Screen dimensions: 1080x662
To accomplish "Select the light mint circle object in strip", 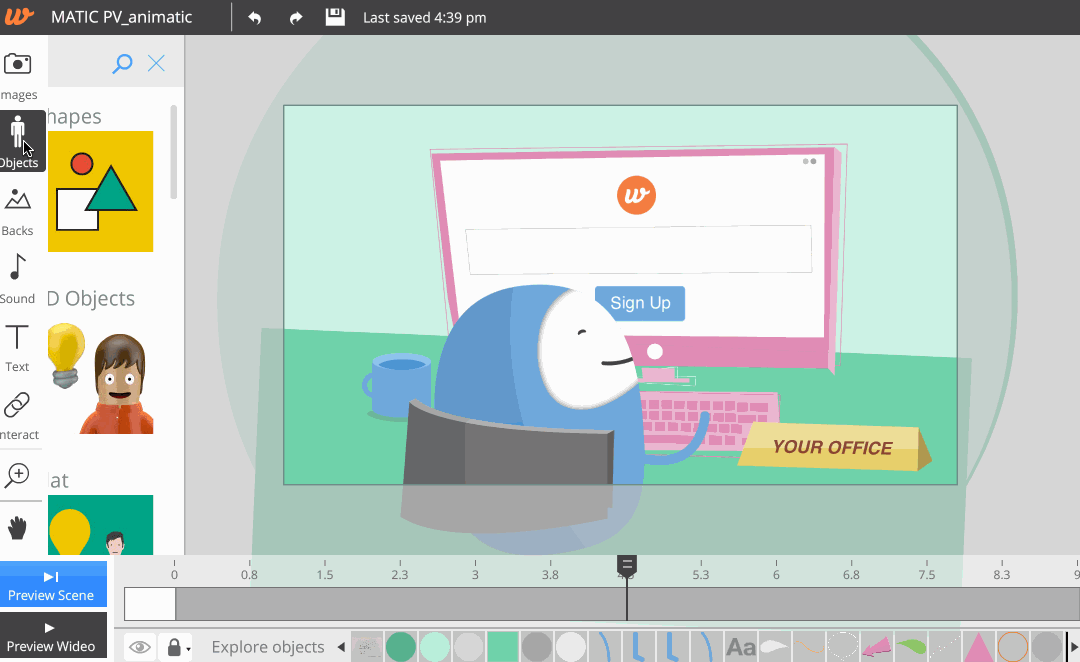I will 435,648.
